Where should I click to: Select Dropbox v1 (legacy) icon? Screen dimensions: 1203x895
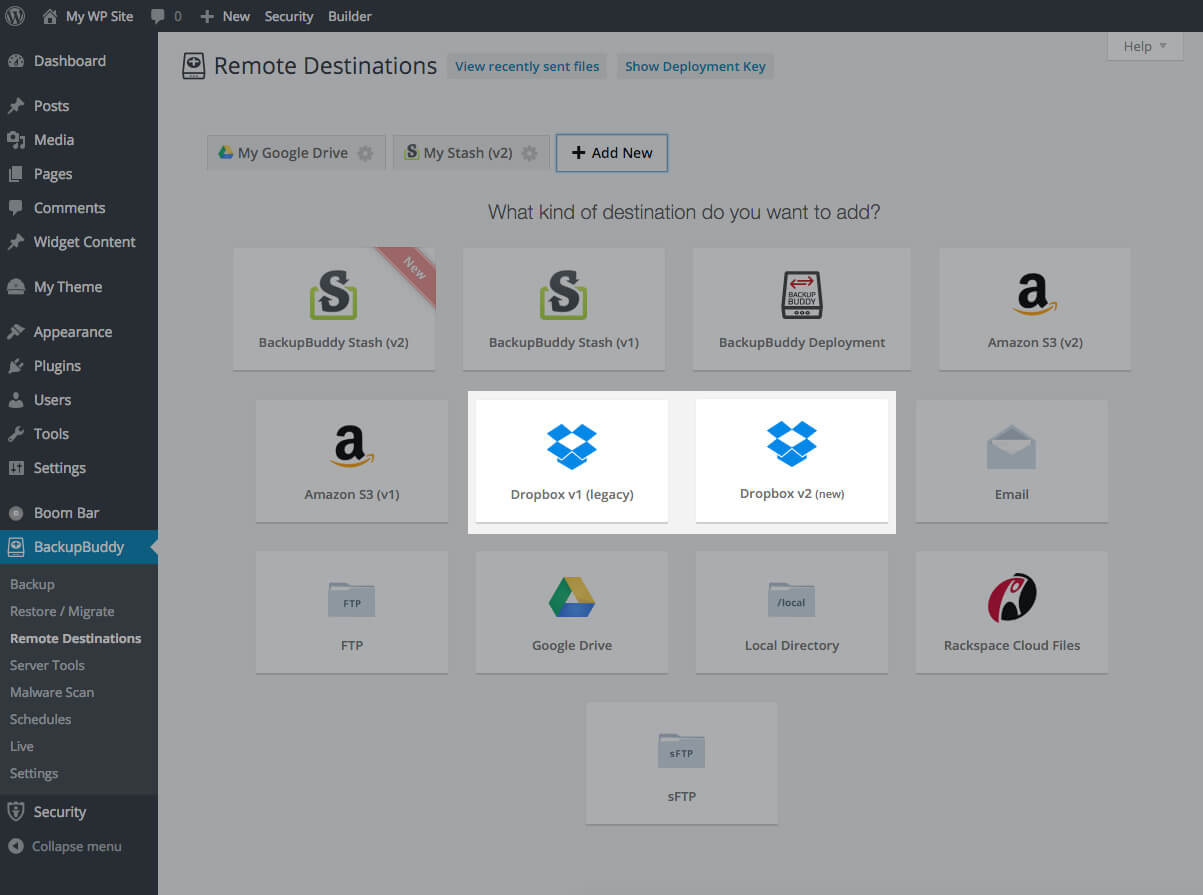click(x=572, y=446)
